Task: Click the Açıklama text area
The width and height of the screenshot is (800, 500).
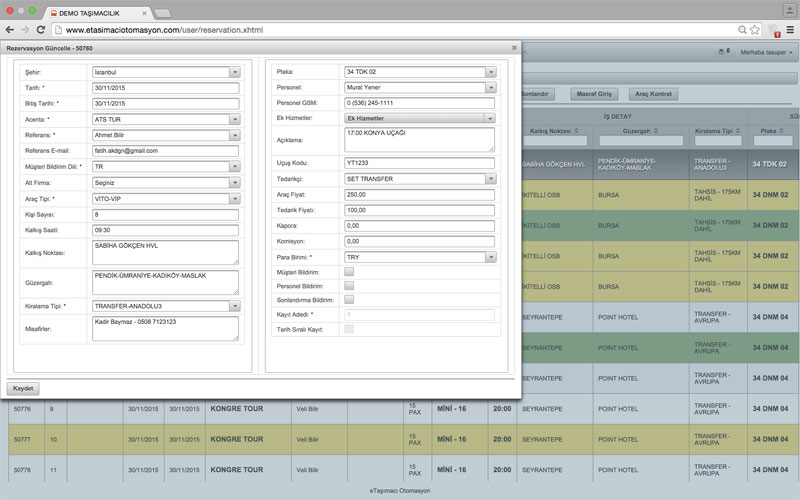Action: (x=419, y=140)
